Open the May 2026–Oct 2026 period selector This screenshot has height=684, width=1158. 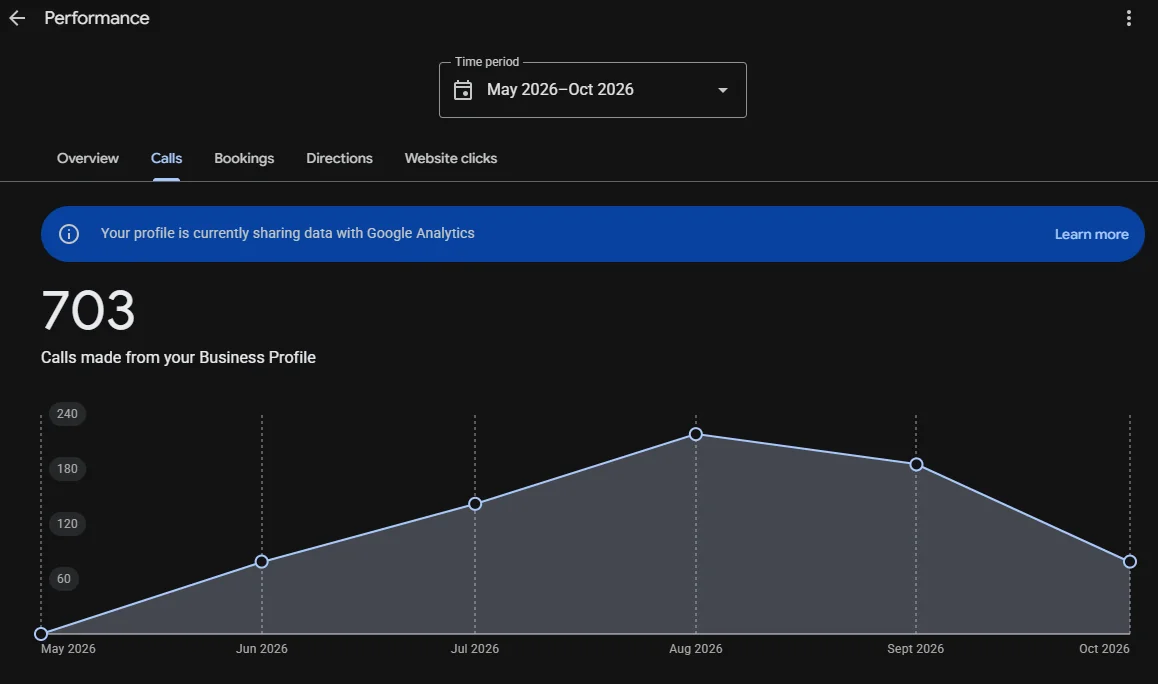[x=592, y=90]
